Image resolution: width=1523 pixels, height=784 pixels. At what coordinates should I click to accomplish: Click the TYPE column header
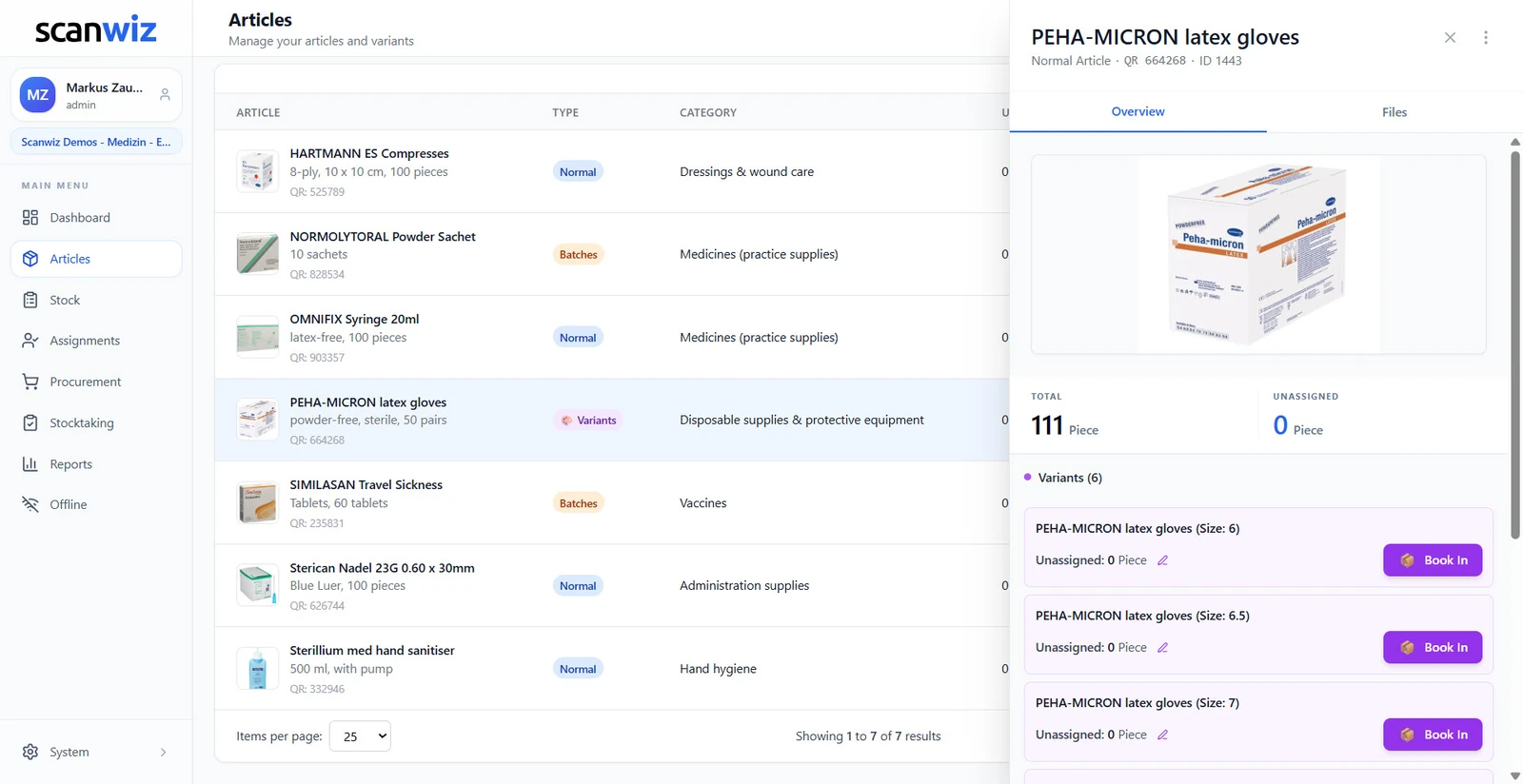pos(565,112)
